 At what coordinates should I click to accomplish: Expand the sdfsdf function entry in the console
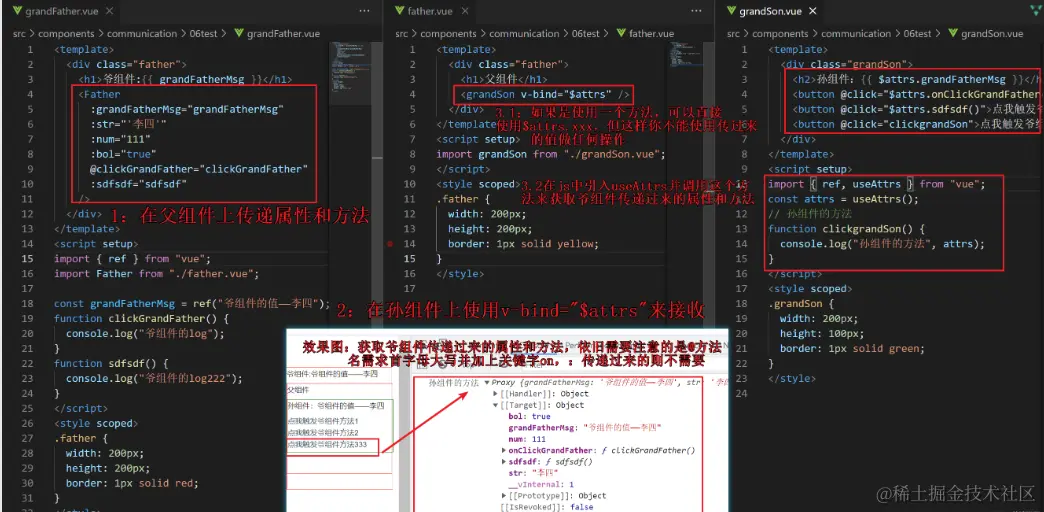click(x=504, y=461)
